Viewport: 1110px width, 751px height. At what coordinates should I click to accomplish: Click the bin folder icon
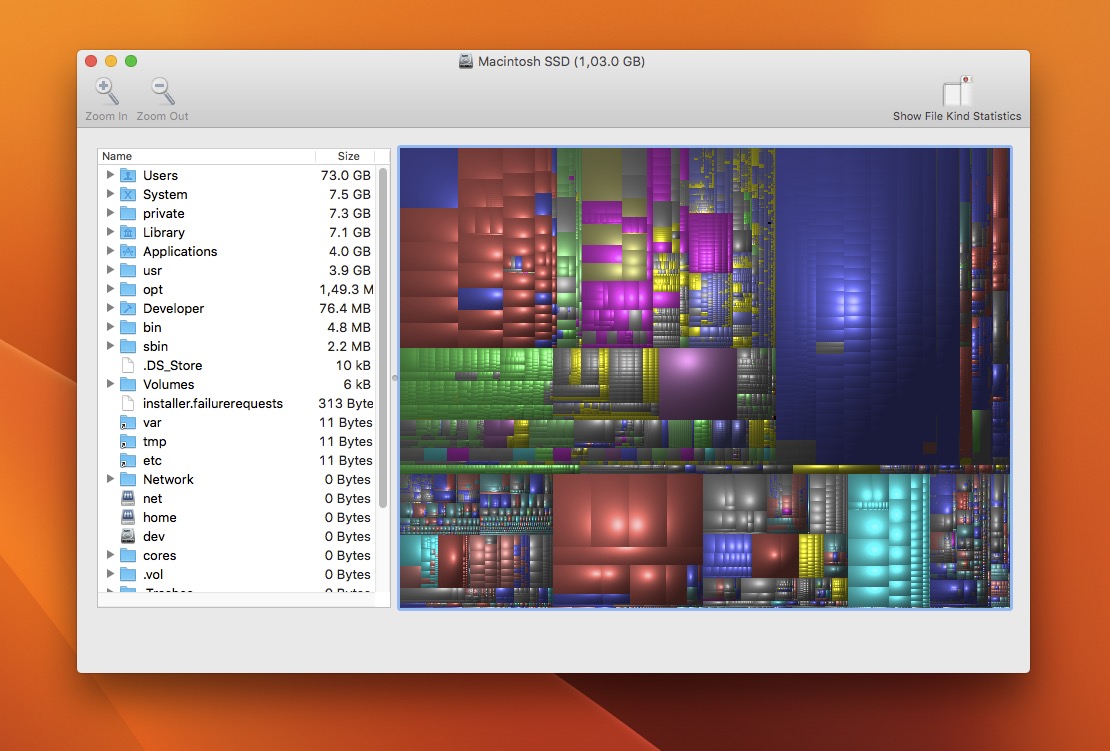(127, 327)
